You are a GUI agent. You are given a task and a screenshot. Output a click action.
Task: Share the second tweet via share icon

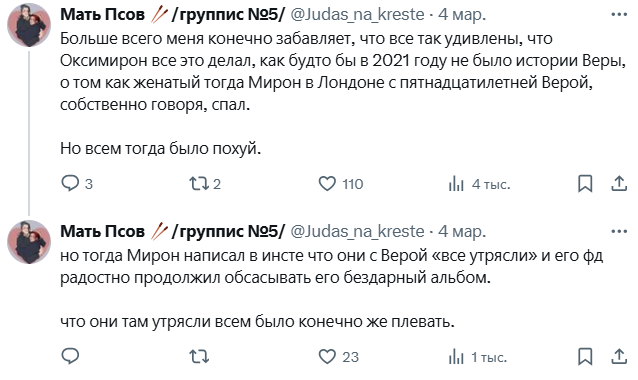[x=619, y=357]
